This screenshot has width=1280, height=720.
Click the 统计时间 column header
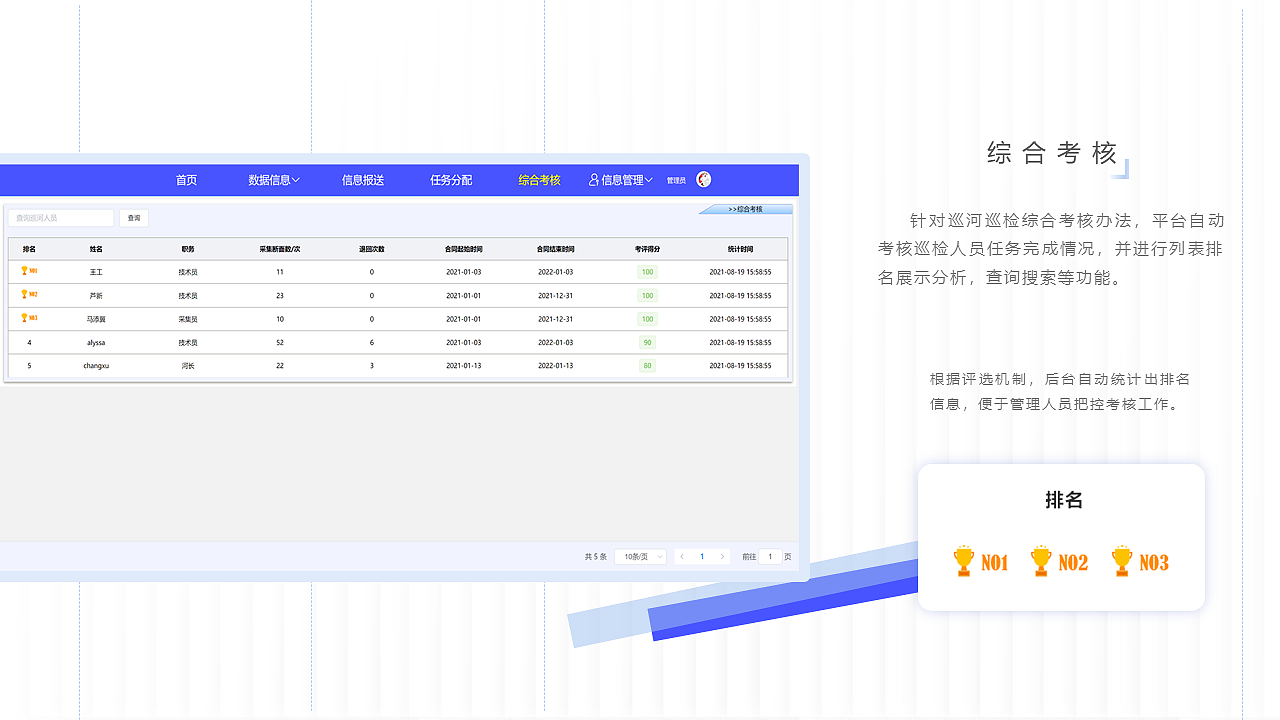[740, 249]
